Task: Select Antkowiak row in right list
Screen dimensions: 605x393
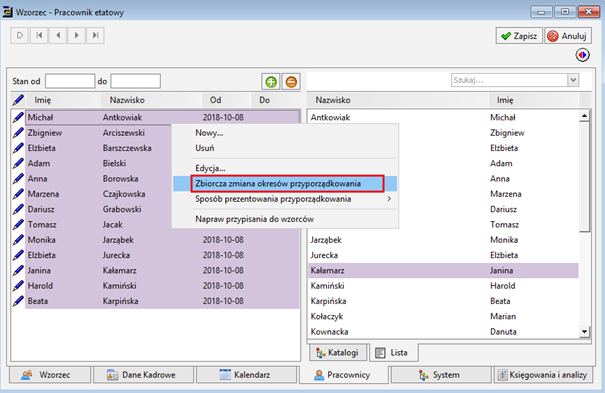Action: click(444, 117)
